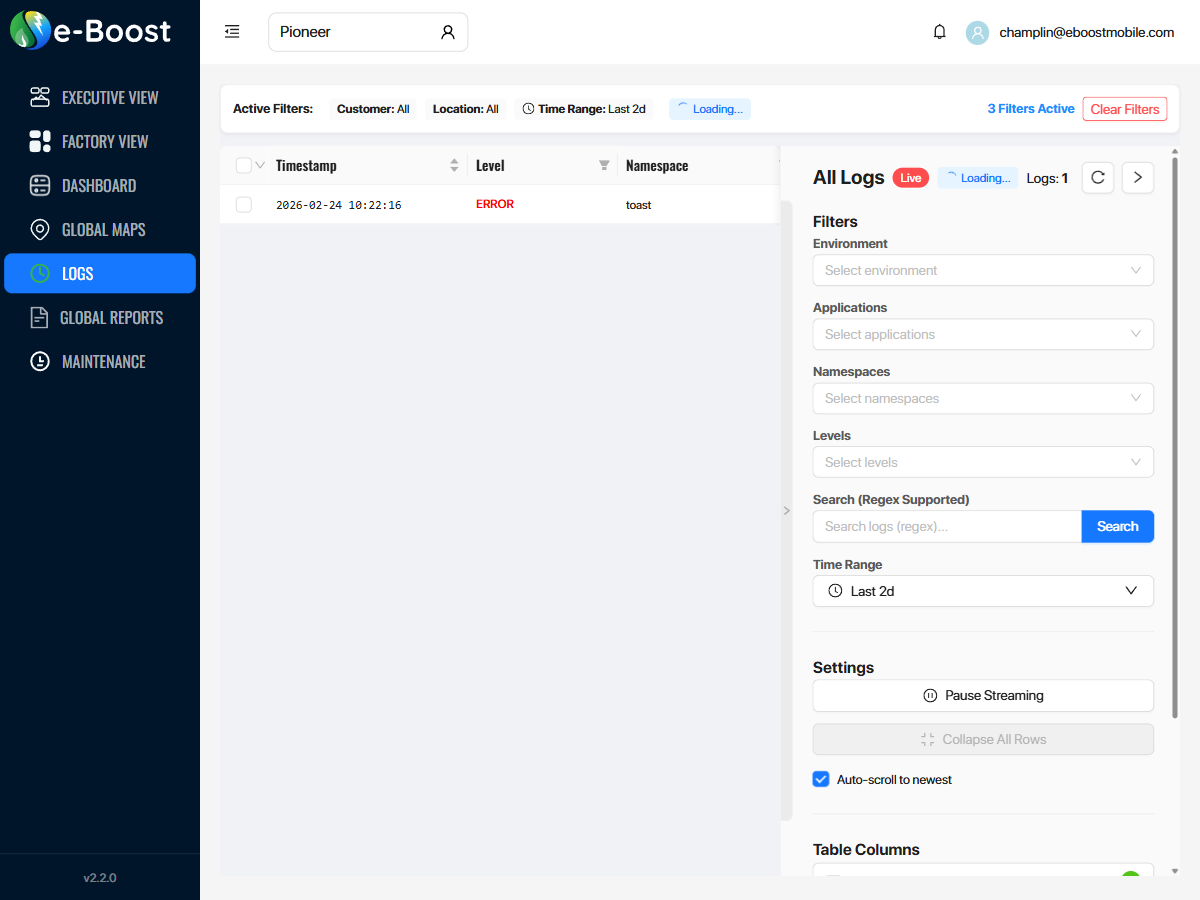Click the user avatar next to the email
The image size is (1200, 900).
click(977, 32)
